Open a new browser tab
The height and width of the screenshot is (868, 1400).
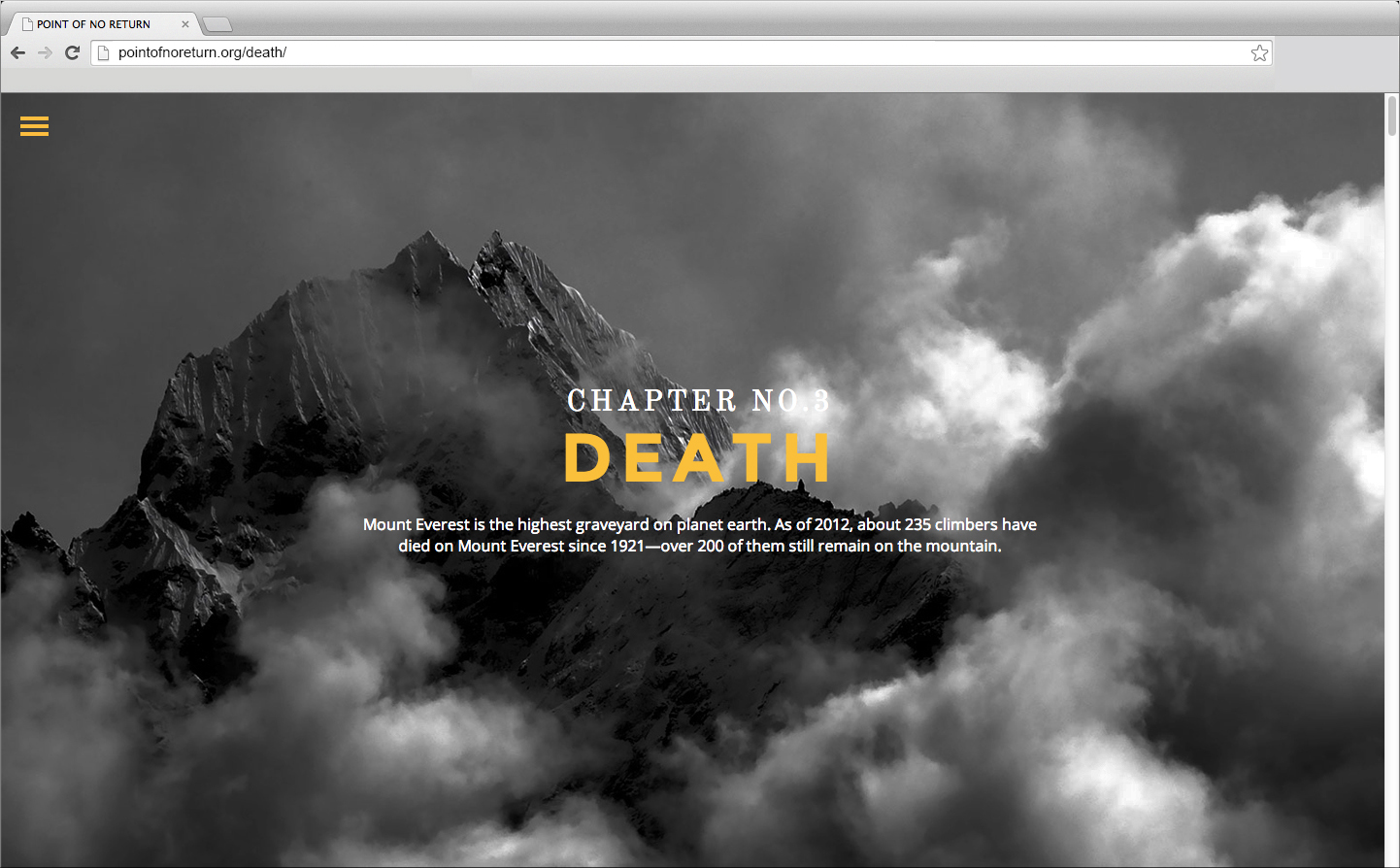coord(217,24)
